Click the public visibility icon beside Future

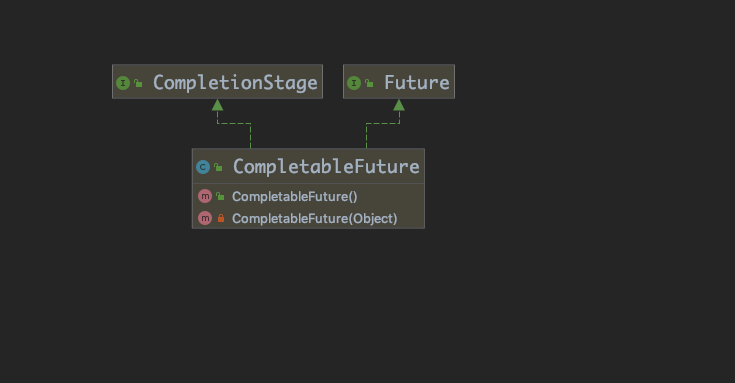[369, 83]
